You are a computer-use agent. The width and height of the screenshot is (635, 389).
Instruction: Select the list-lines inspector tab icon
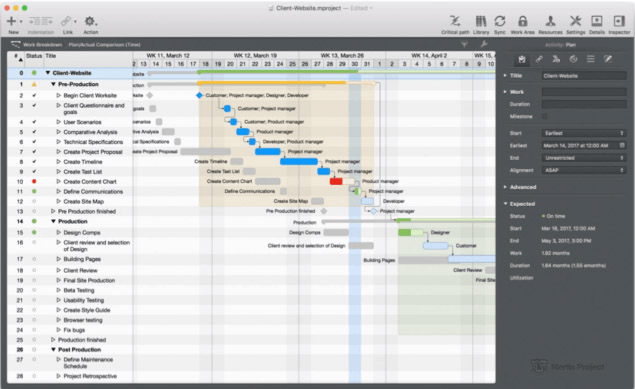tap(590, 59)
